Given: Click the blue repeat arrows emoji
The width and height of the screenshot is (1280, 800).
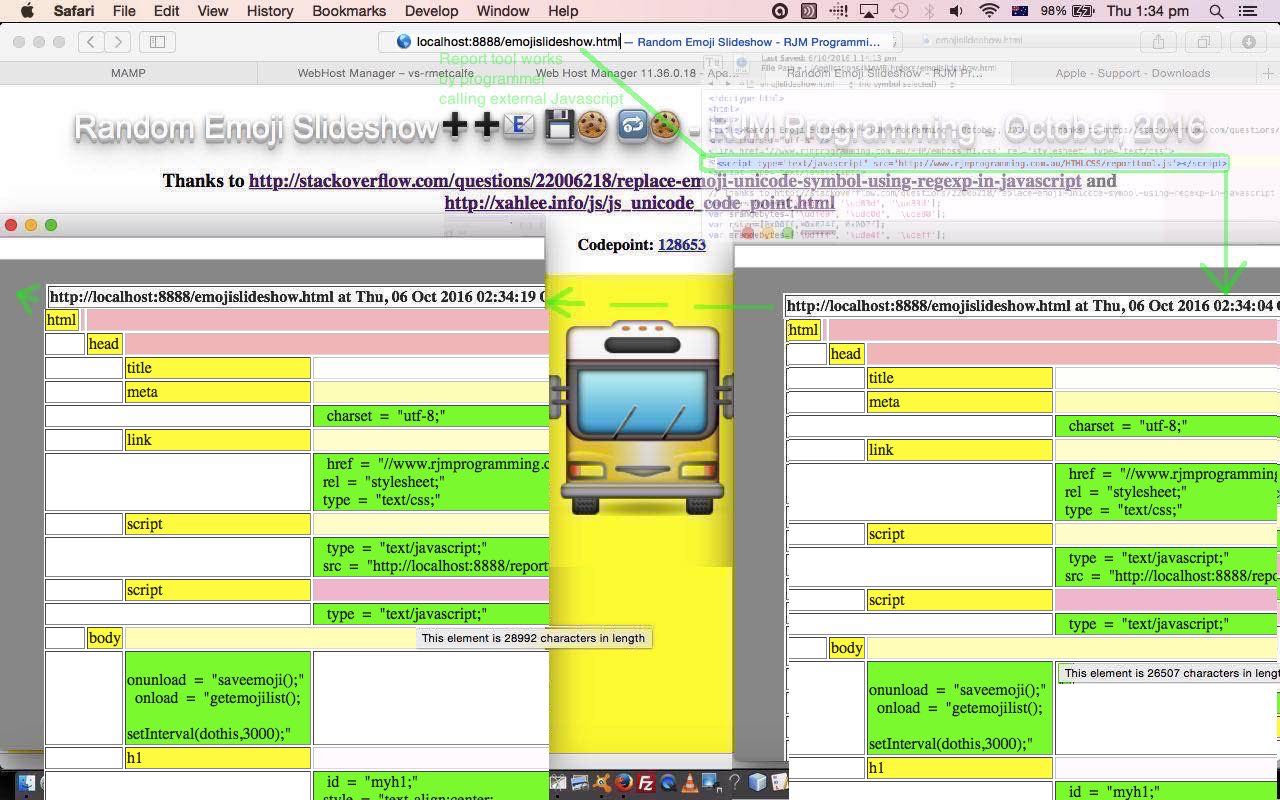Looking at the screenshot, I should [x=633, y=126].
